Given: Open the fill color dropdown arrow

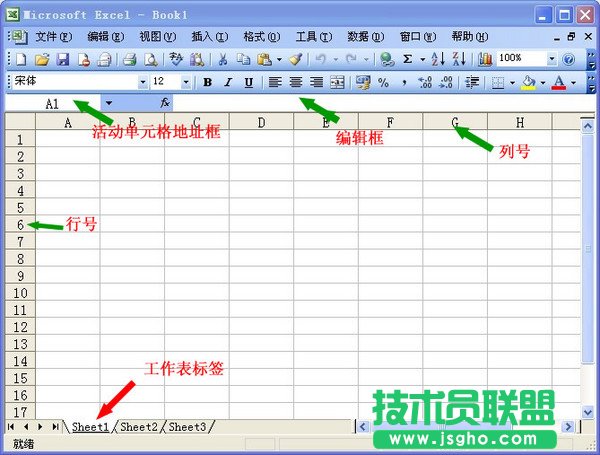Looking at the screenshot, I should tap(541, 82).
